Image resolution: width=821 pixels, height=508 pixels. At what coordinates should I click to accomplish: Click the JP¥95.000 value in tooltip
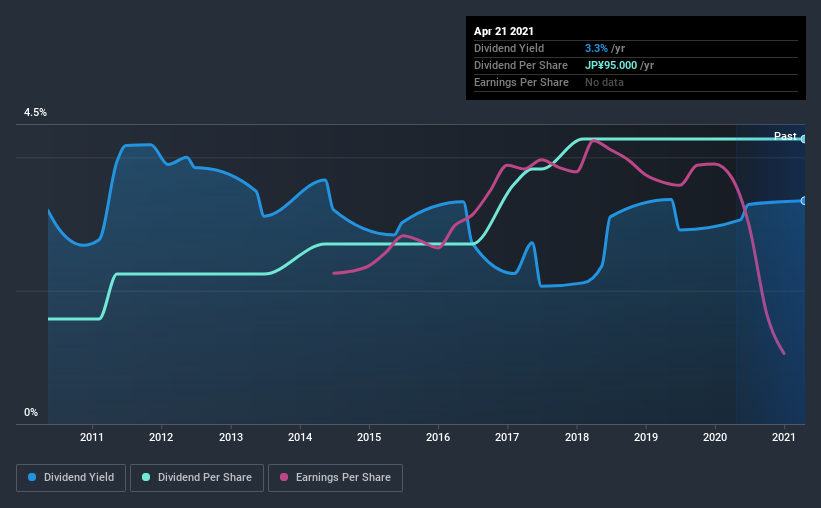[x=611, y=65]
